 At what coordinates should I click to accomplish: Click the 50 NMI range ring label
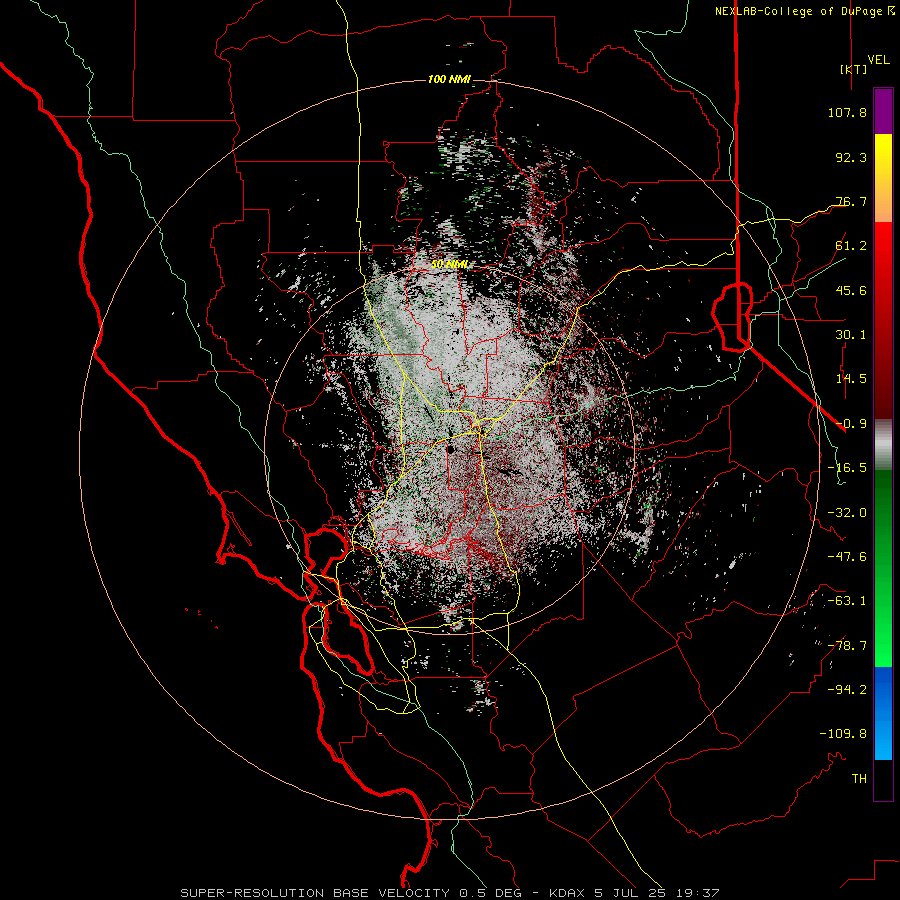[x=449, y=265]
